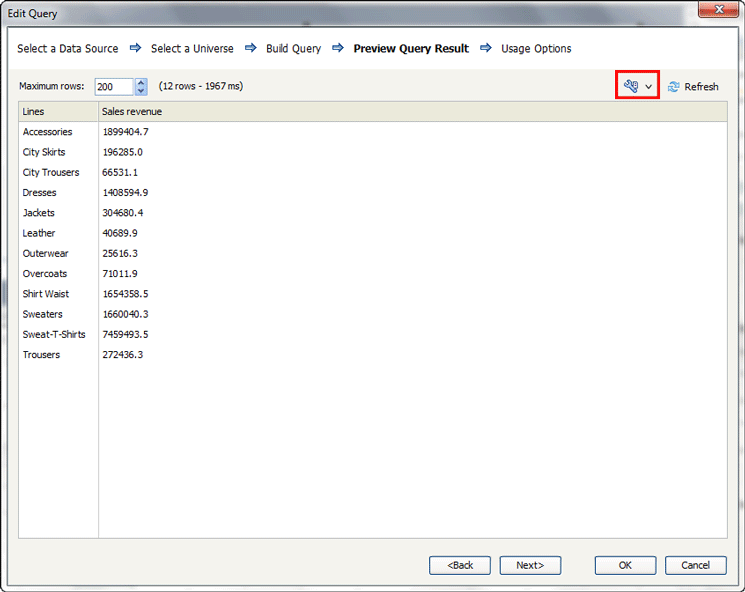Close the Edit Query dialog

pos(719,9)
